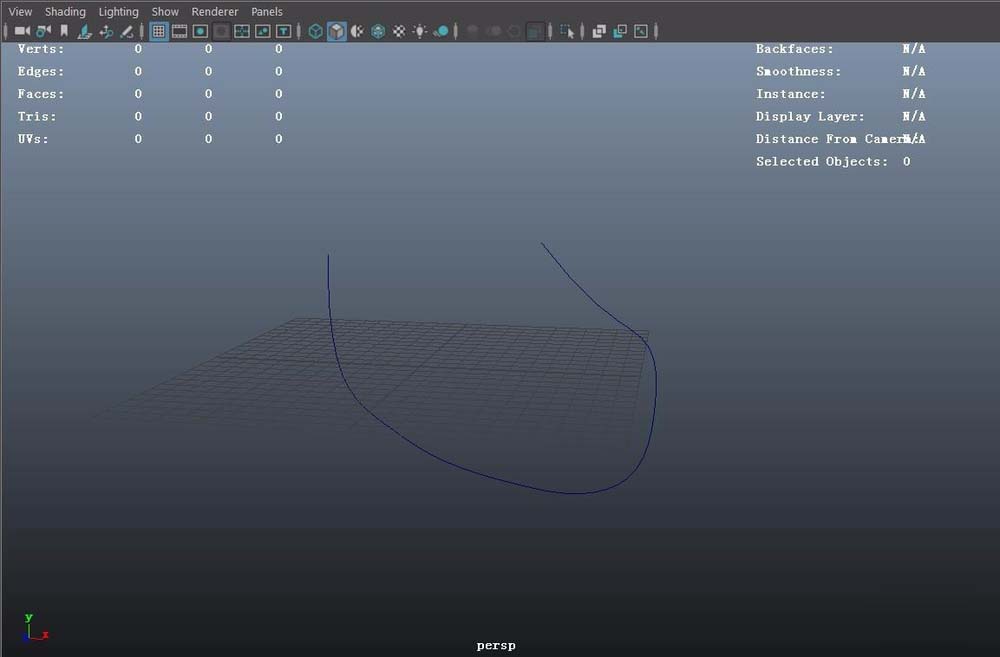Click the greyed-out square icon before Isolate Select
Screen dimensions: 1000x657
click(x=535, y=31)
